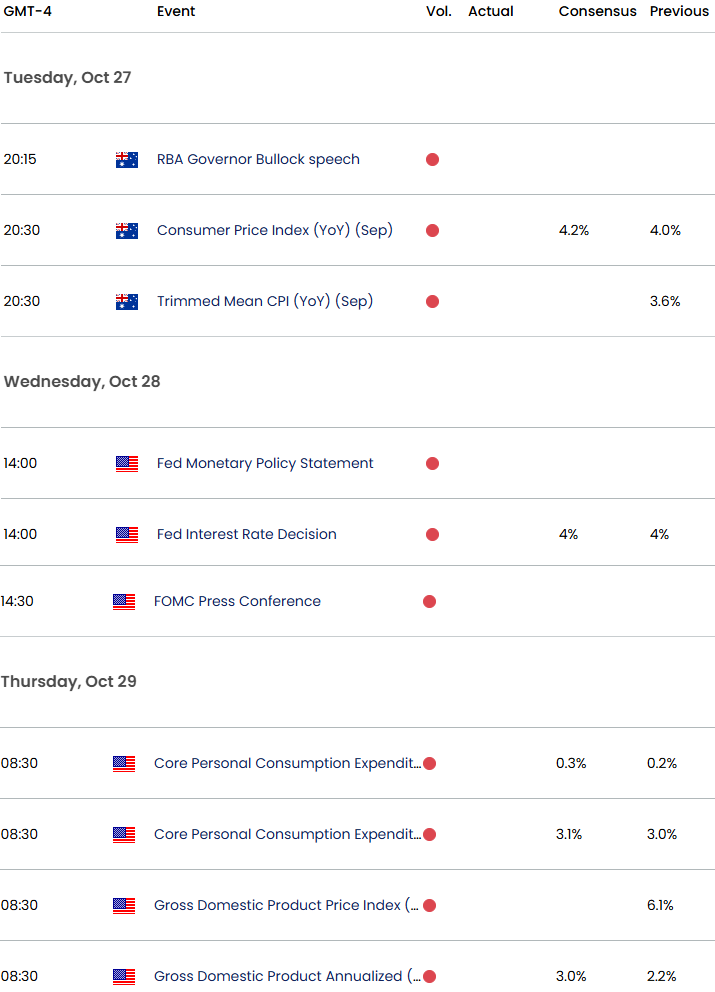Click red volatility dot for Consumer Price Index
The image size is (715, 992).
(x=433, y=230)
